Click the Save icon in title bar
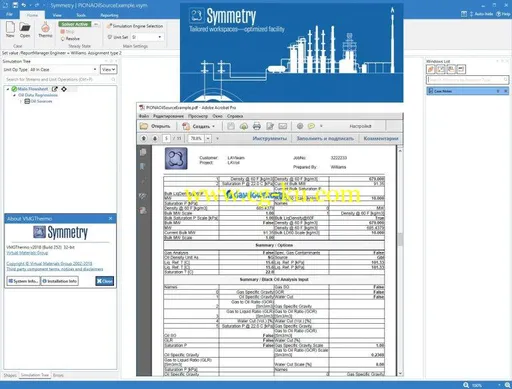This screenshot has width=512, height=389. 15,5
